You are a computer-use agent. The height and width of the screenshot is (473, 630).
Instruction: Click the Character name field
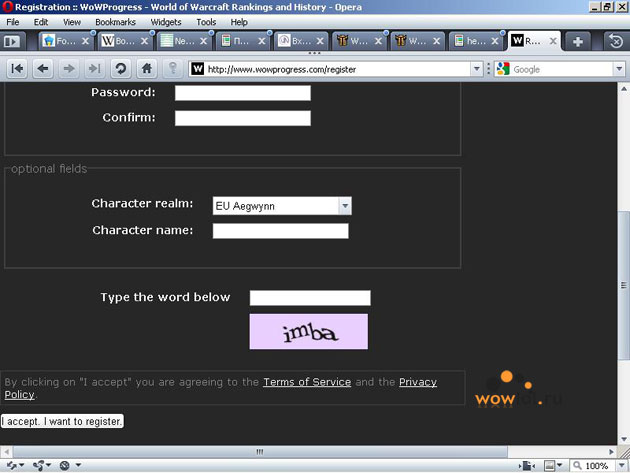tap(280, 231)
